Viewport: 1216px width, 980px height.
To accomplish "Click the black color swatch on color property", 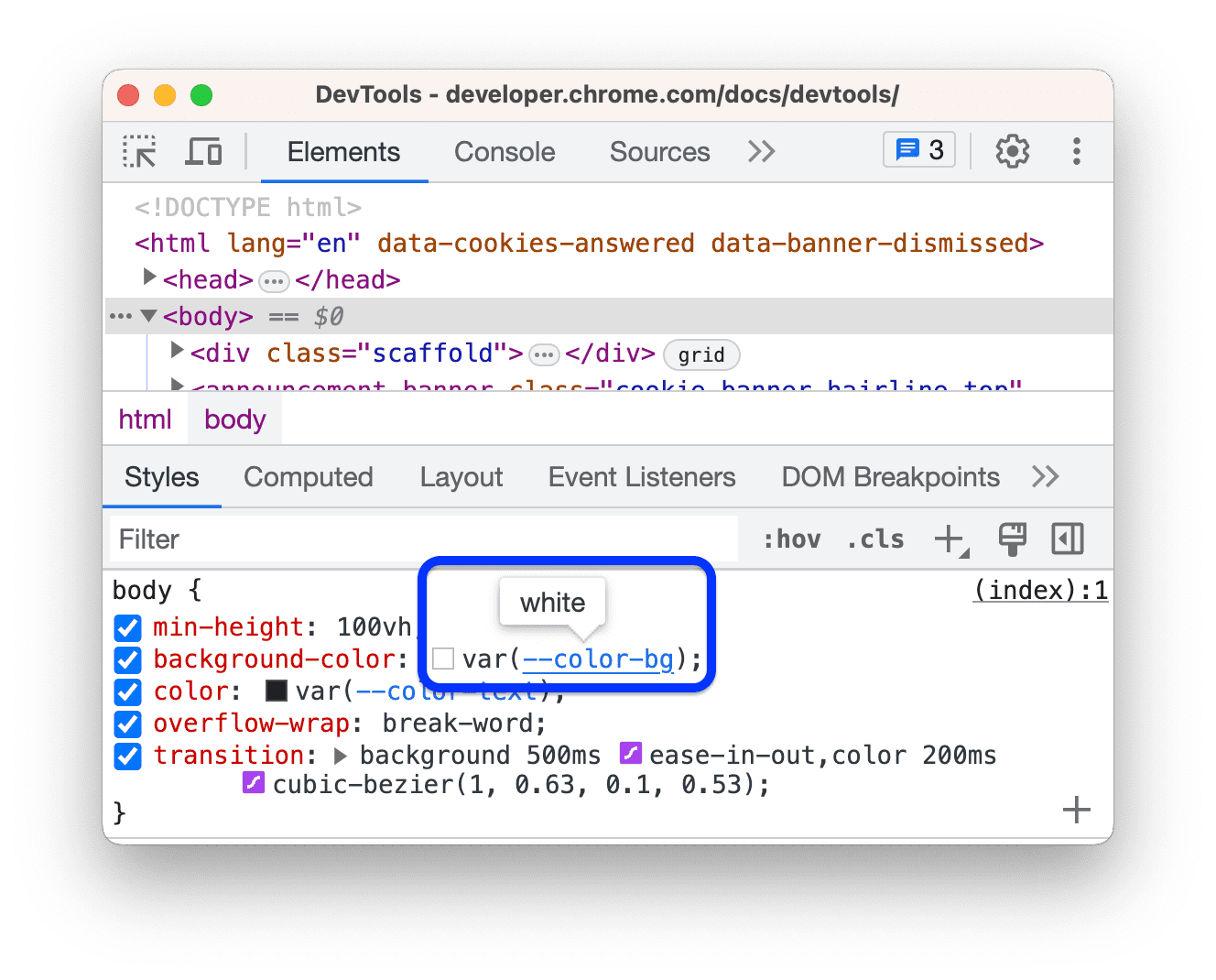I will pyautogui.click(x=276, y=691).
